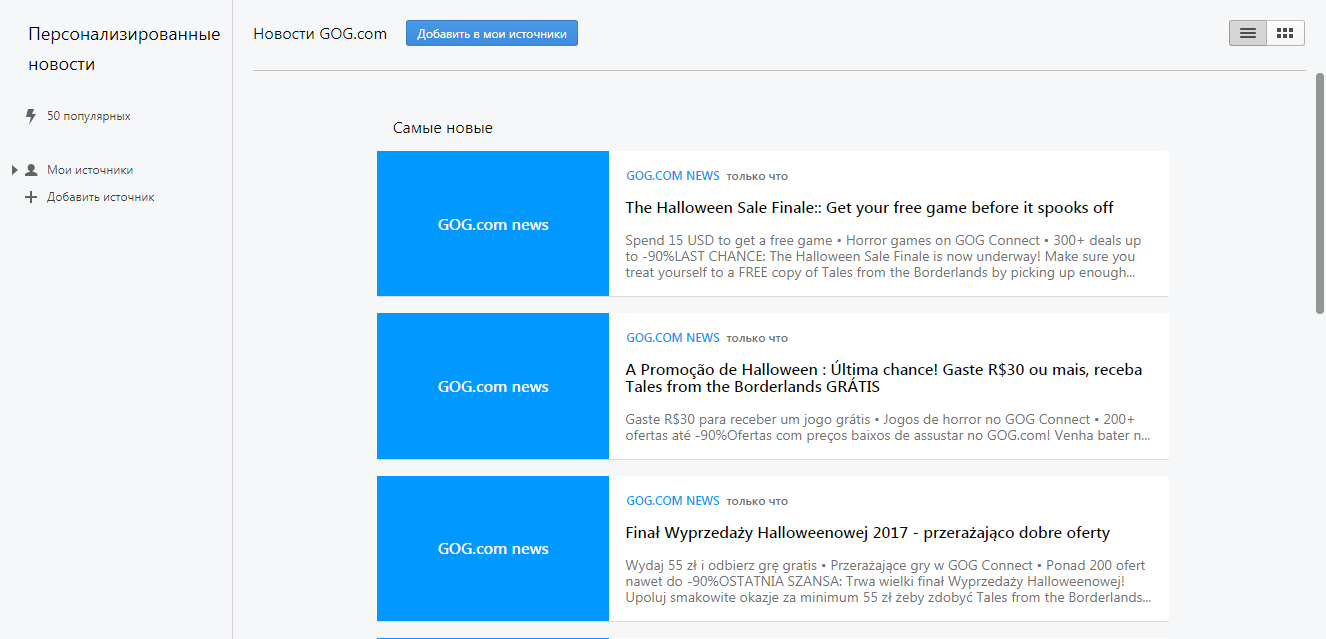Select Добавить источник in sidebar
1326x639 pixels.
[101, 197]
